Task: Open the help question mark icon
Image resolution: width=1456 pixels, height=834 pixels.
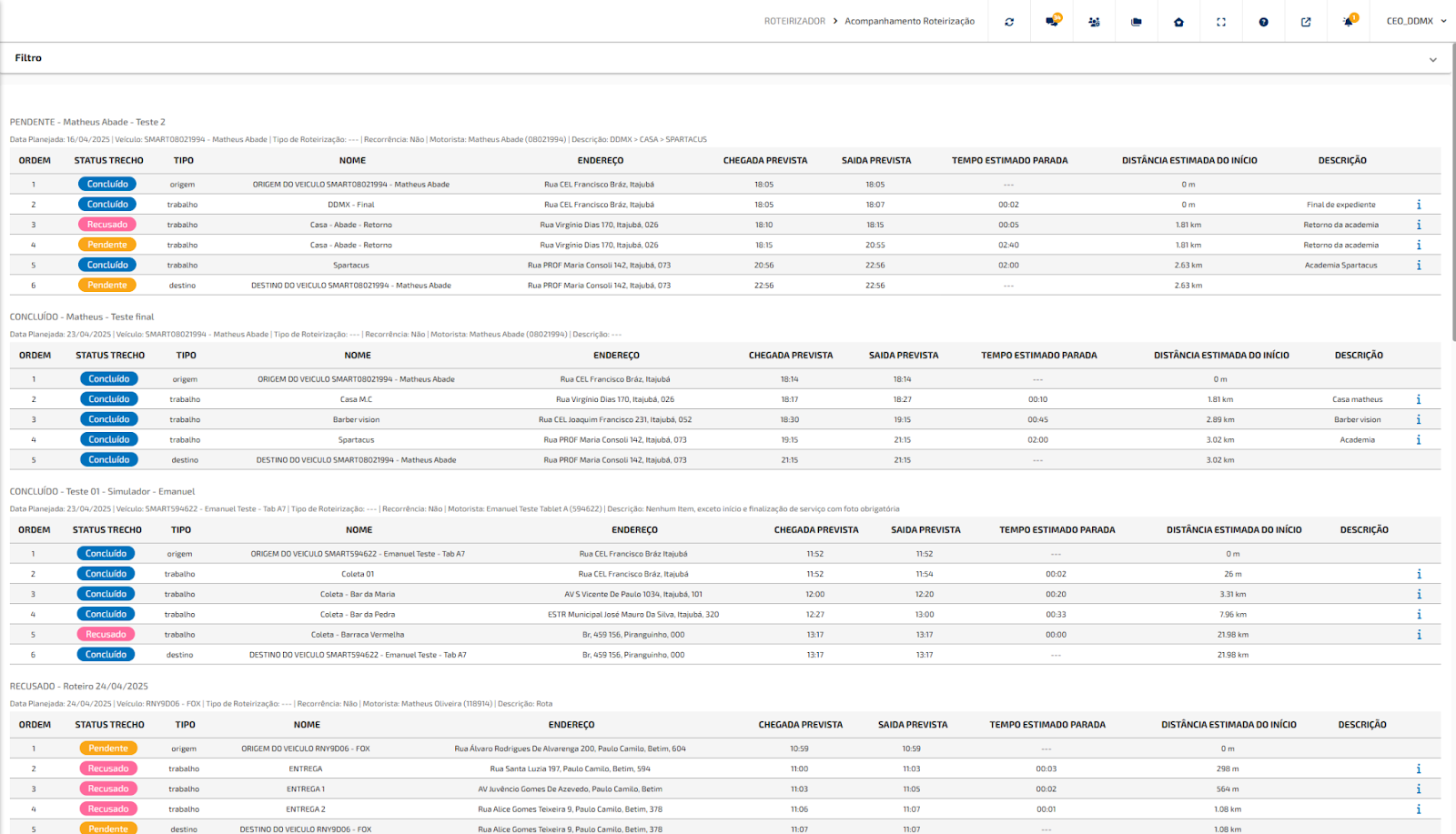Action: tap(1263, 22)
